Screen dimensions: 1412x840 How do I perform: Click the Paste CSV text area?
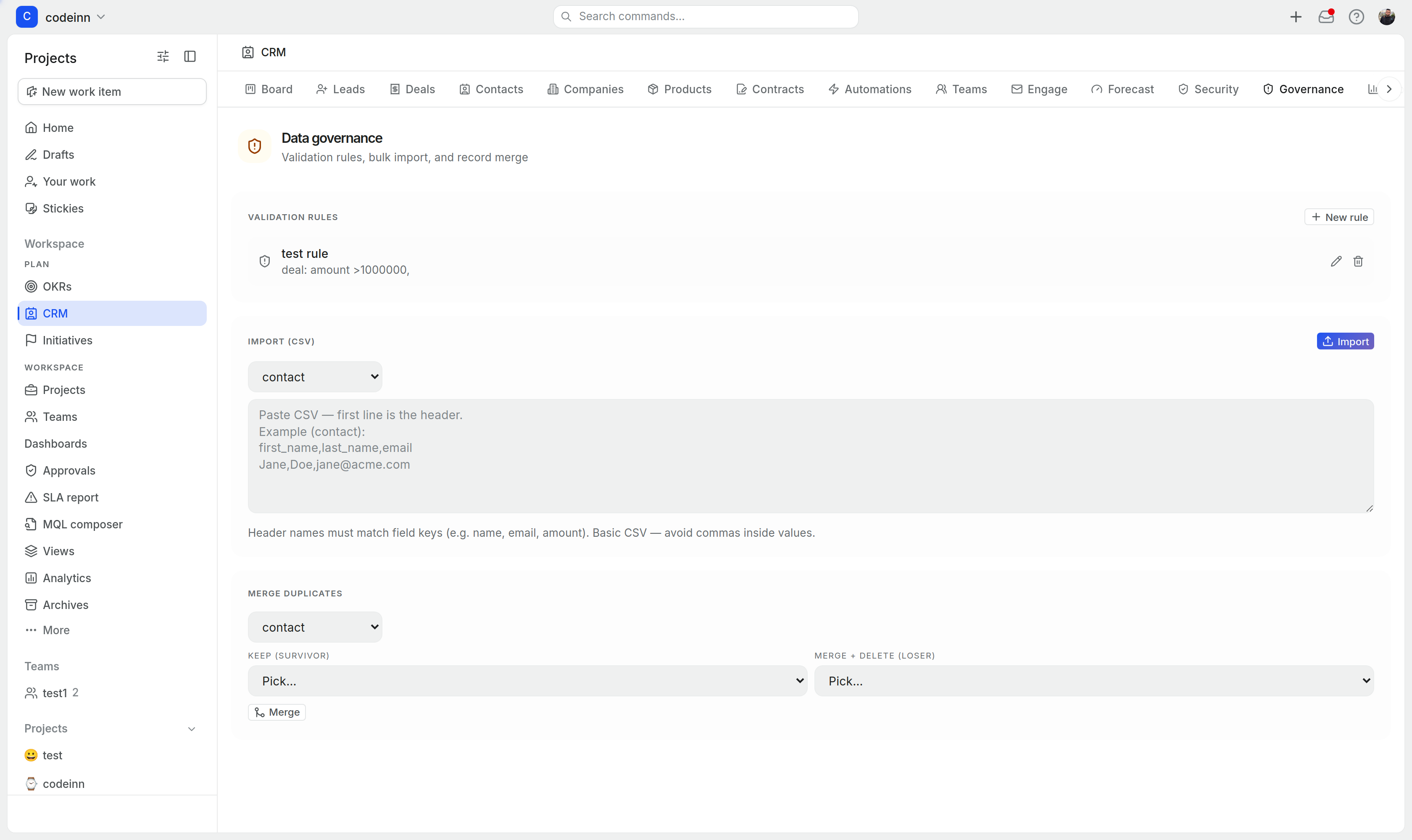[811, 456]
